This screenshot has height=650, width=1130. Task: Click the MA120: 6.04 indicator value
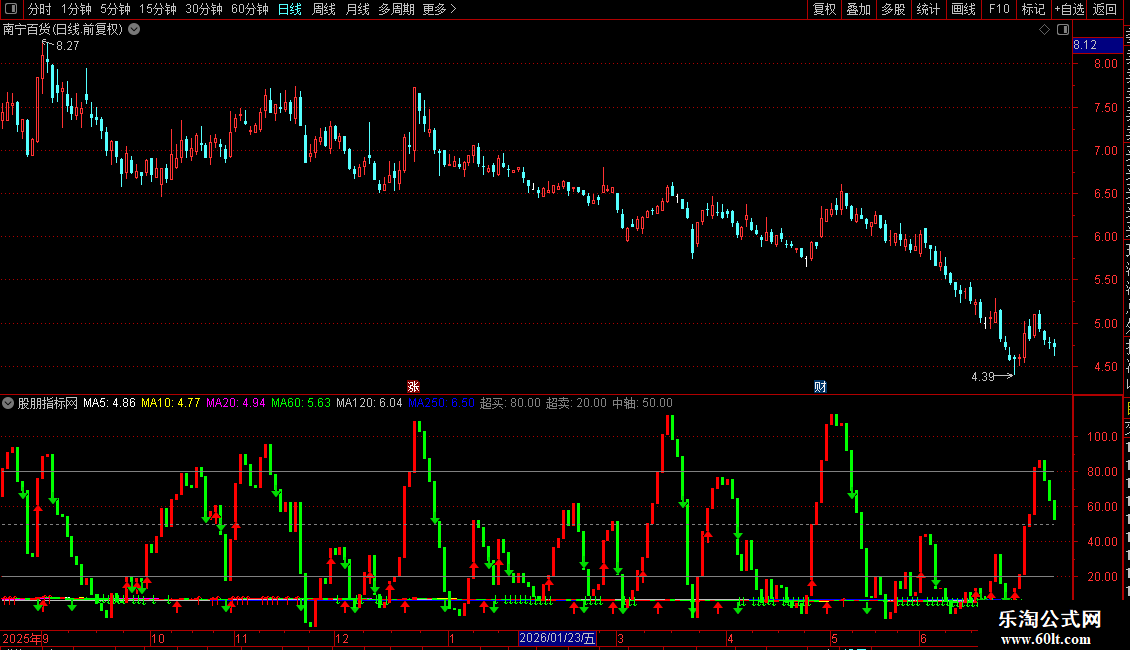tap(369, 403)
